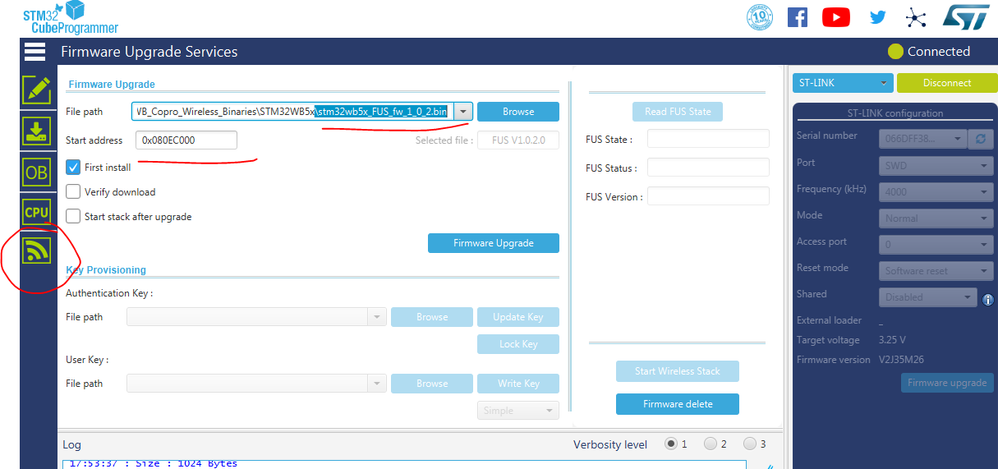
Task: Open the YouTube link icon
Action: tap(836, 17)
